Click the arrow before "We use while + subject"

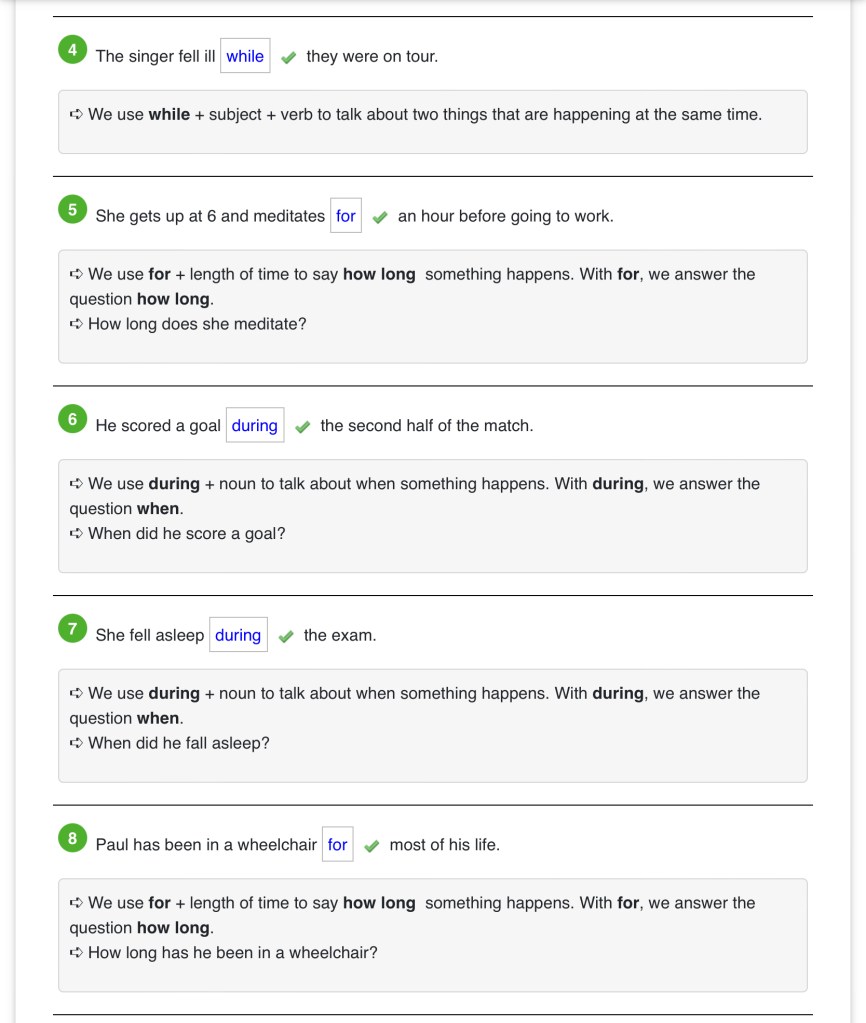[76, 115]
